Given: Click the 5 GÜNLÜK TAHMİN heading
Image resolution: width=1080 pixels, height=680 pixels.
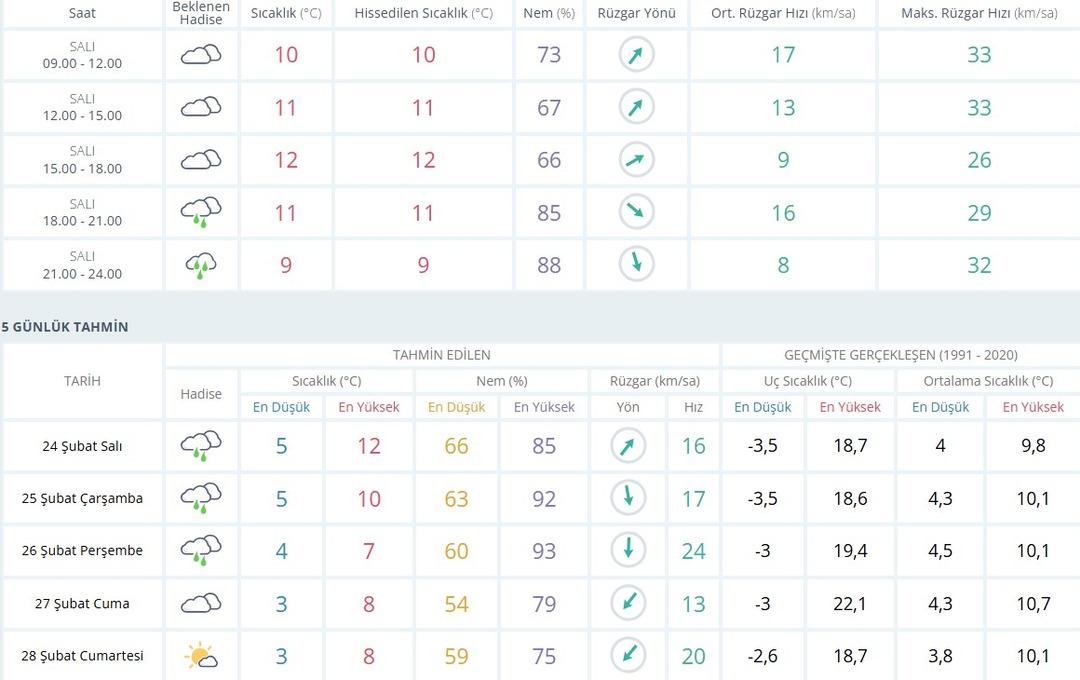Looking at the screenshot, I should tap(65, 327).
